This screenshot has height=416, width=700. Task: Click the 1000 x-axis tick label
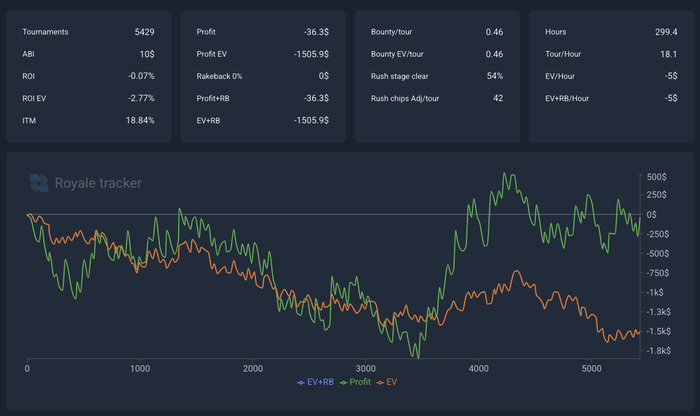tap(140, 369)
